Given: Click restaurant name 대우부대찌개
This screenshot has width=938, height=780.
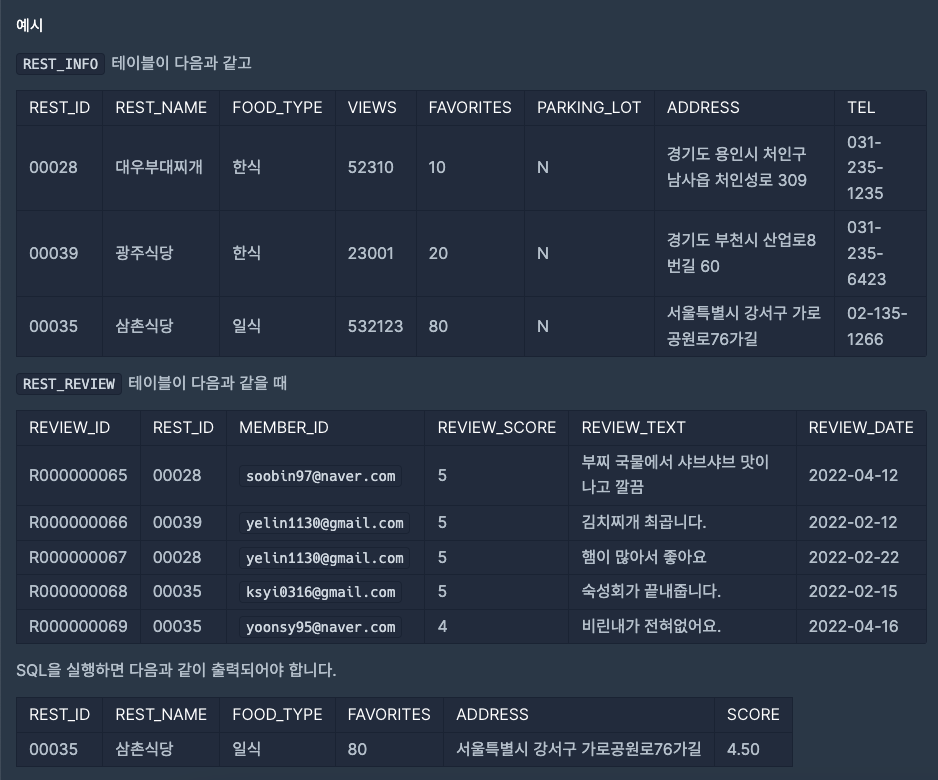Looking at the screenshot, I should click(x=159, y=167).
